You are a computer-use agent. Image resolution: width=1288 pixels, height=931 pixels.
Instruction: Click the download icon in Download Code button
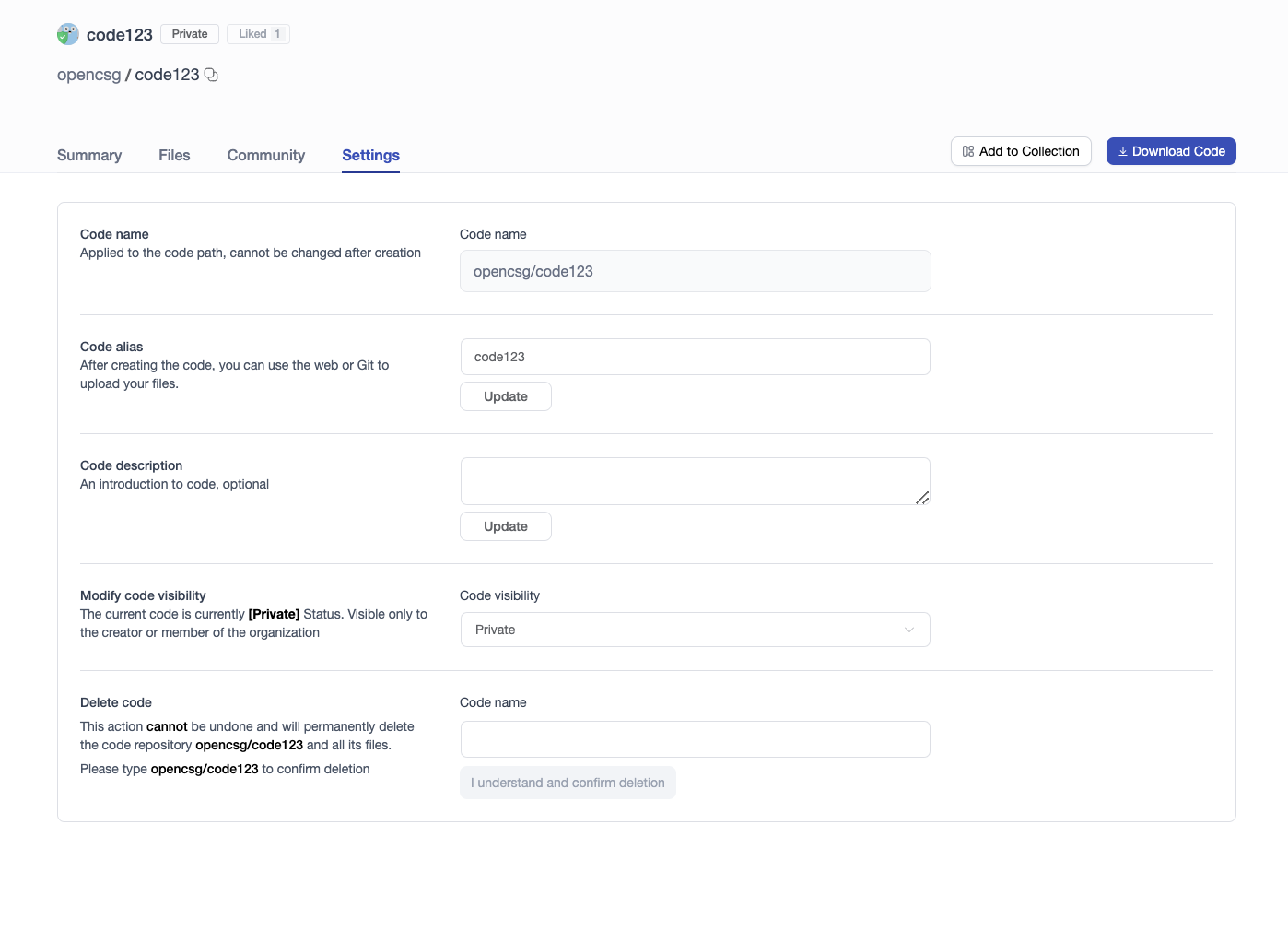1122,150
